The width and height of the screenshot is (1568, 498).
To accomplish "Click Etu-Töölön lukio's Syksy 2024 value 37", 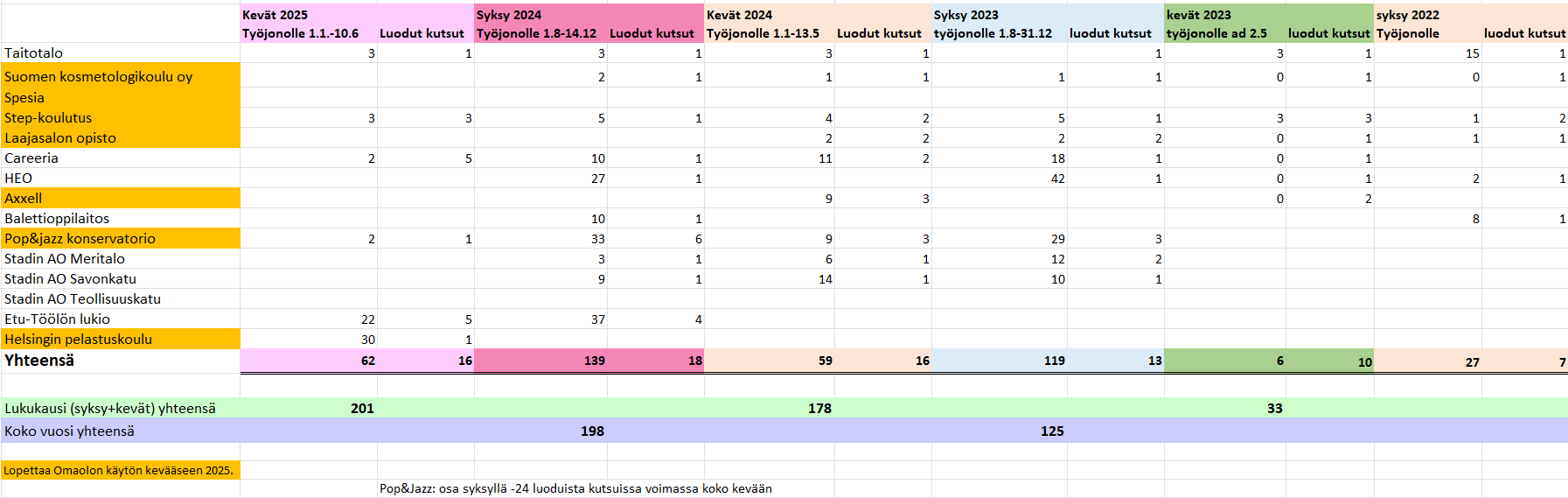I will (540, 319).
